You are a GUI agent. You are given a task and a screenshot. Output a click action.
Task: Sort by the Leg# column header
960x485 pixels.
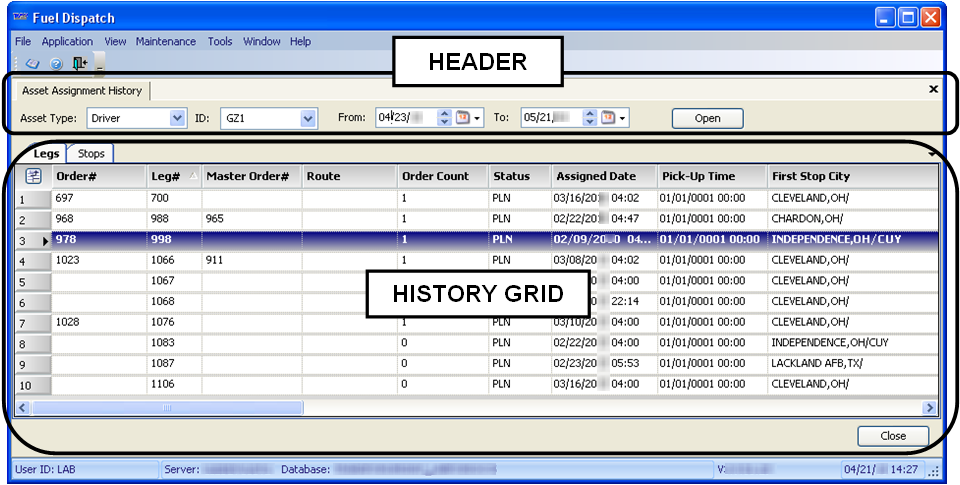[166, 176]
